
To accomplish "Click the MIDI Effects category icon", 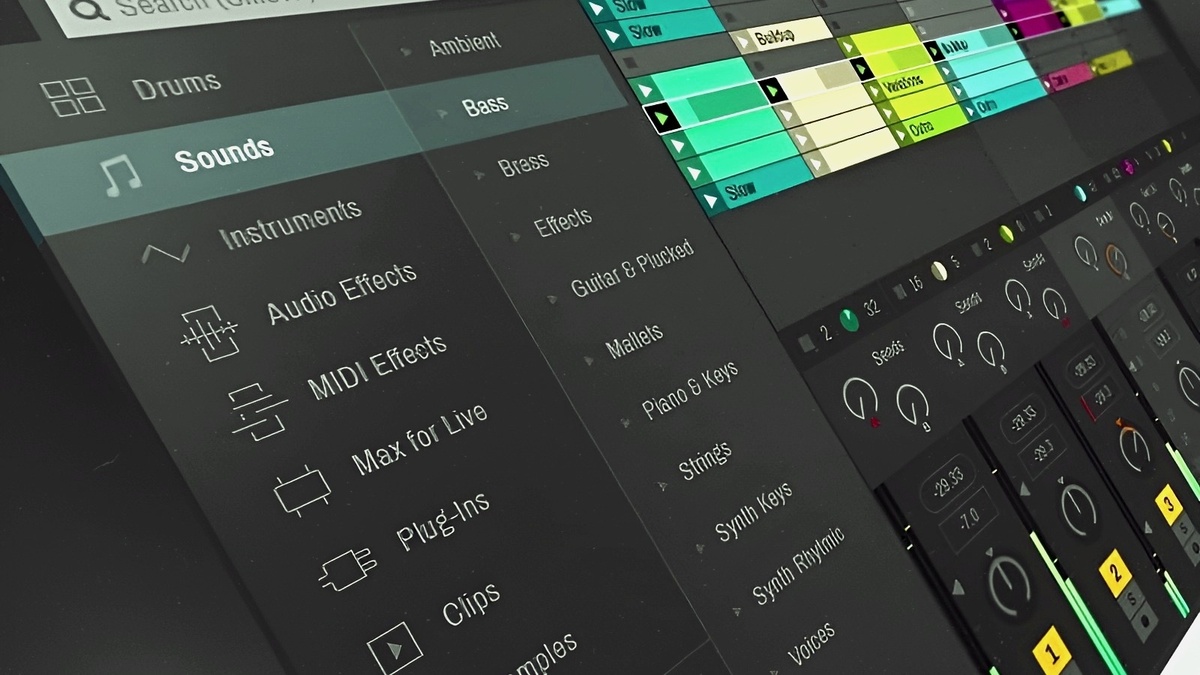I will coord(258,411).
